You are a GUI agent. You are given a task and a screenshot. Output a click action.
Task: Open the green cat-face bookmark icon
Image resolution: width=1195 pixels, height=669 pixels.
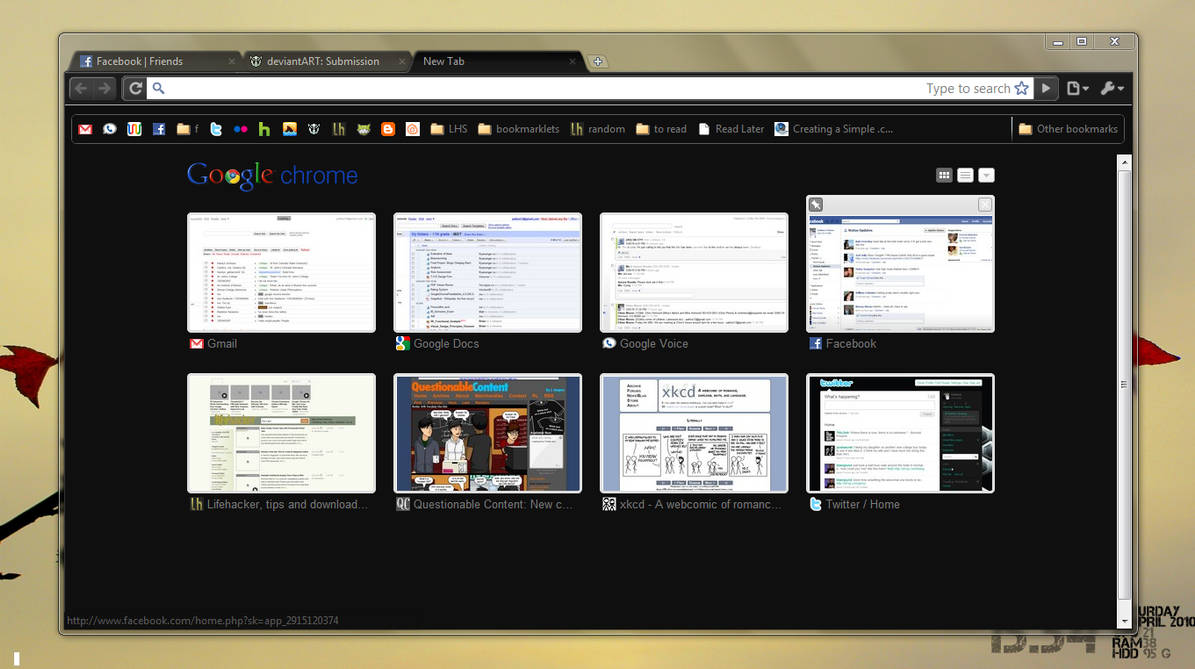click(363, 129)
